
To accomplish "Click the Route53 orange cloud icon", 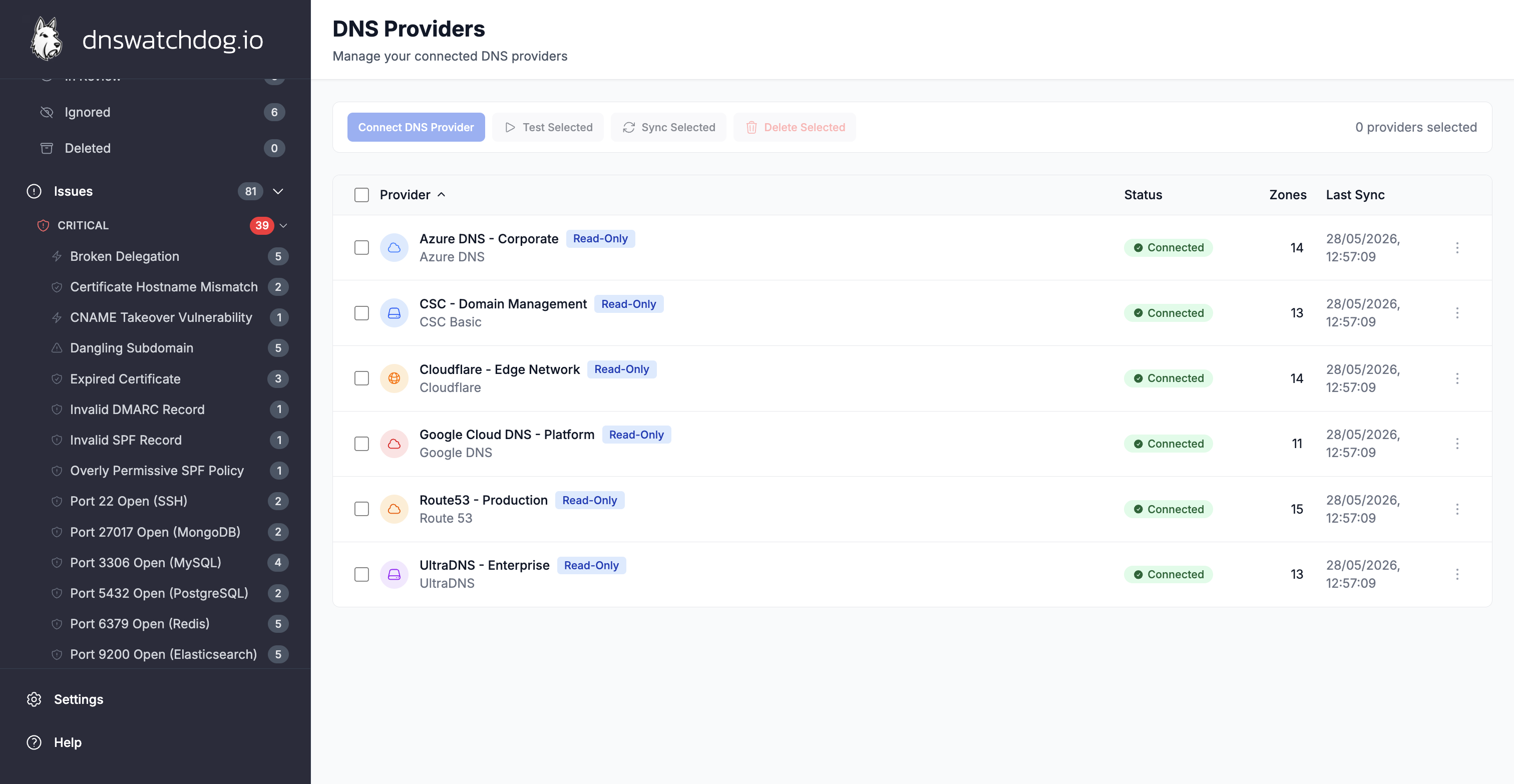I will coord(394,509).
